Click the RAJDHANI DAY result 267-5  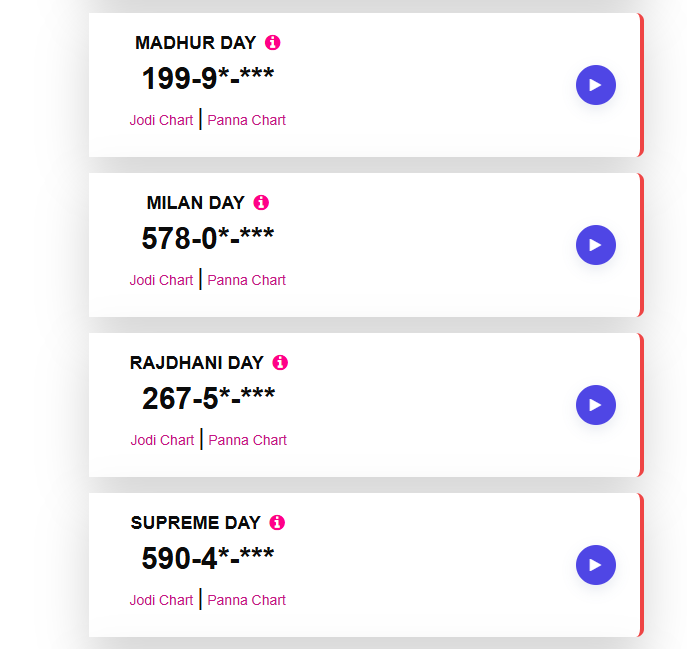click(x=208, y=399)
